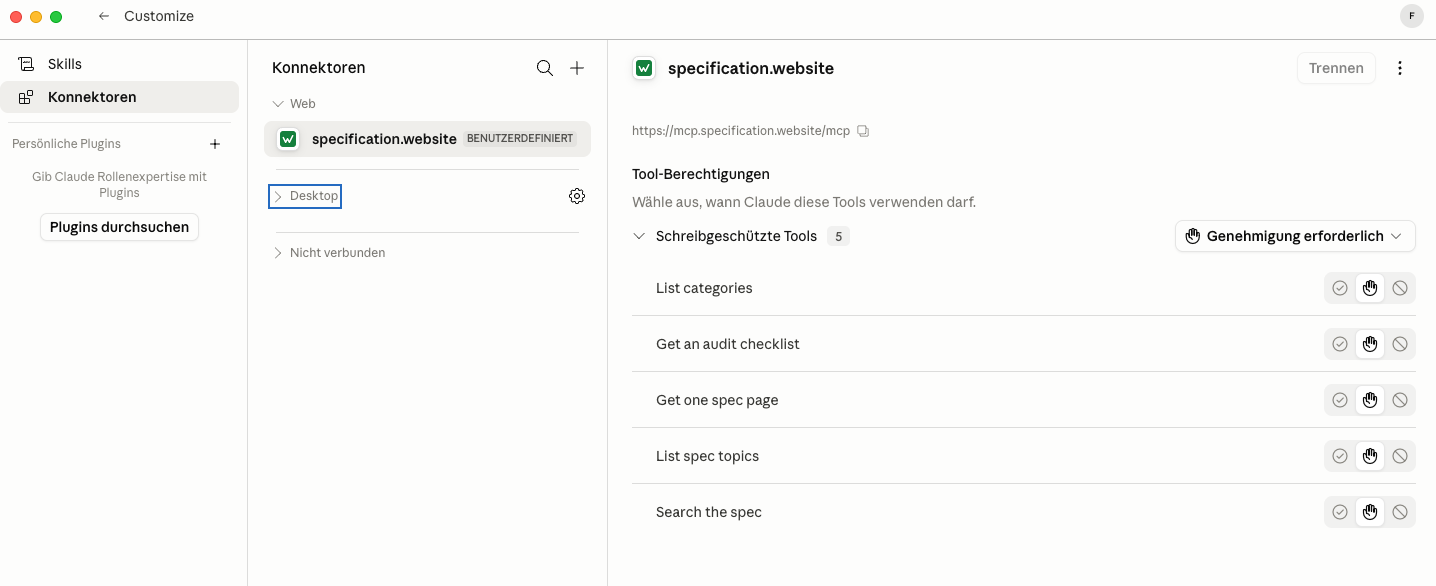Expand the Nicht verbunden group
1436x586 pixels.
[x=329, y=253]
